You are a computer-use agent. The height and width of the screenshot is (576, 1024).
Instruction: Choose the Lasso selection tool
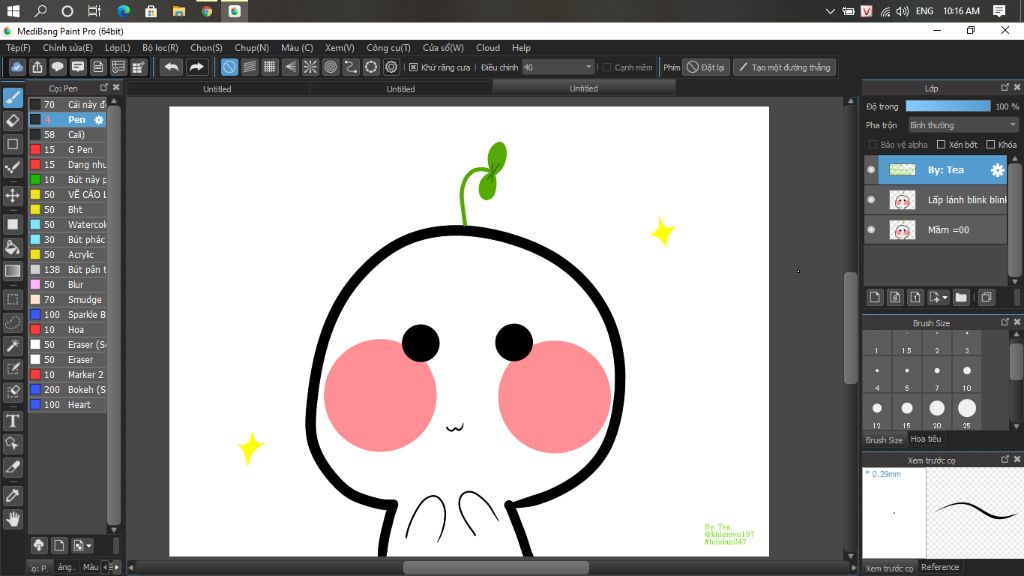coord(12,323)
